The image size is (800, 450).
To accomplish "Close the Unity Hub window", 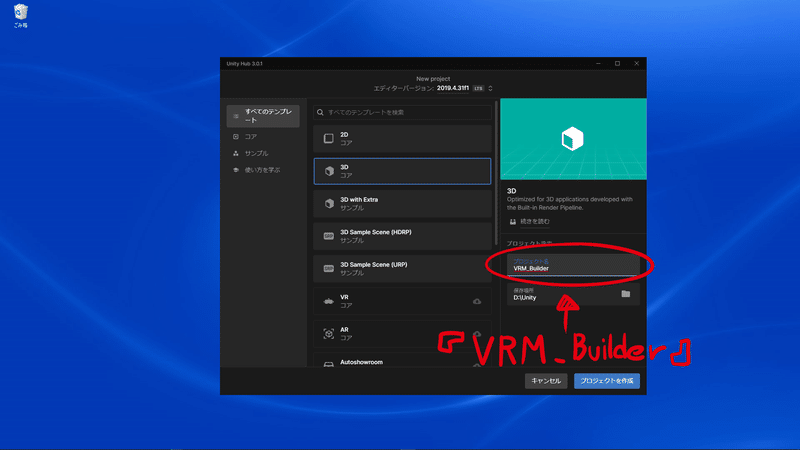I will pyautogui.click(x=637, y=63).
